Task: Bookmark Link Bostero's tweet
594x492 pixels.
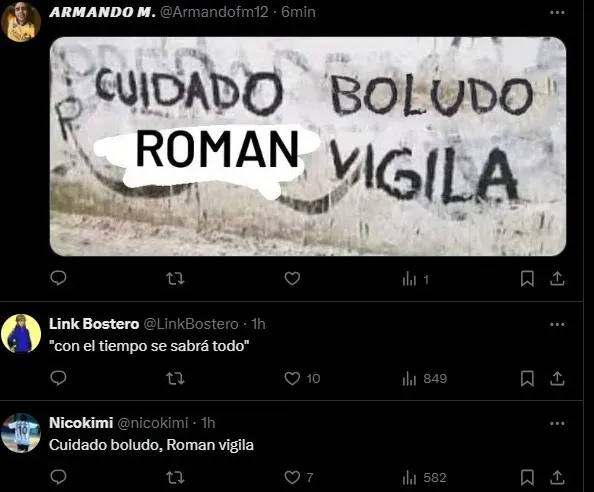Action: tap(527, 378)
